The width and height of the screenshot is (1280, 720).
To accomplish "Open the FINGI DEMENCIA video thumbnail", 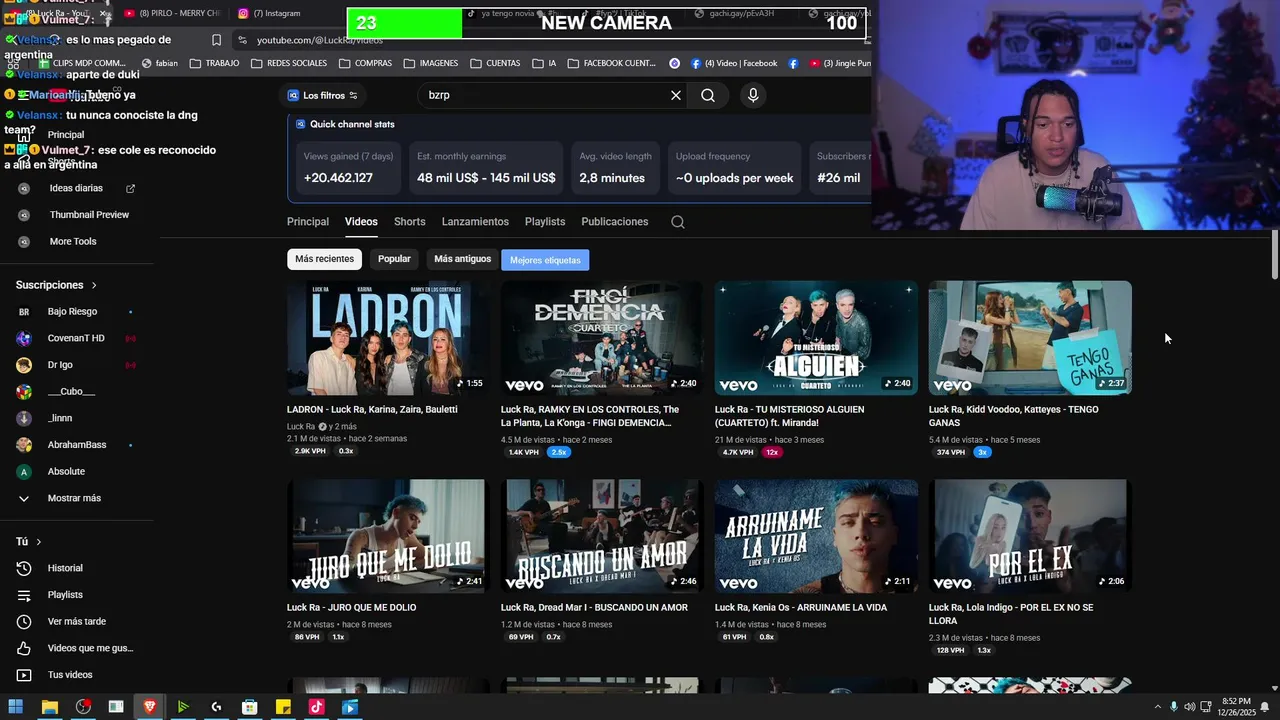I will pyautogui.click(x=602, y=338).
